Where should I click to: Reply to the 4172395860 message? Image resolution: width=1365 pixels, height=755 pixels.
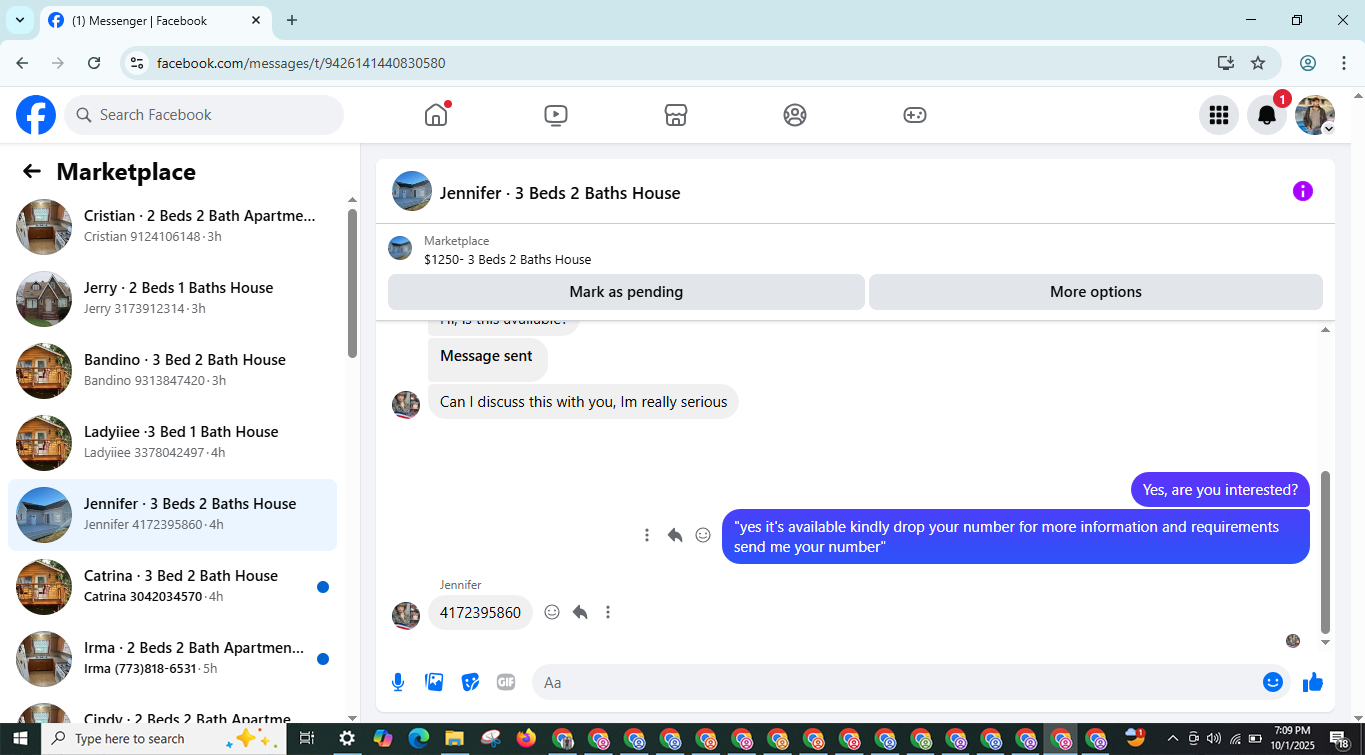tap(580, 612)
